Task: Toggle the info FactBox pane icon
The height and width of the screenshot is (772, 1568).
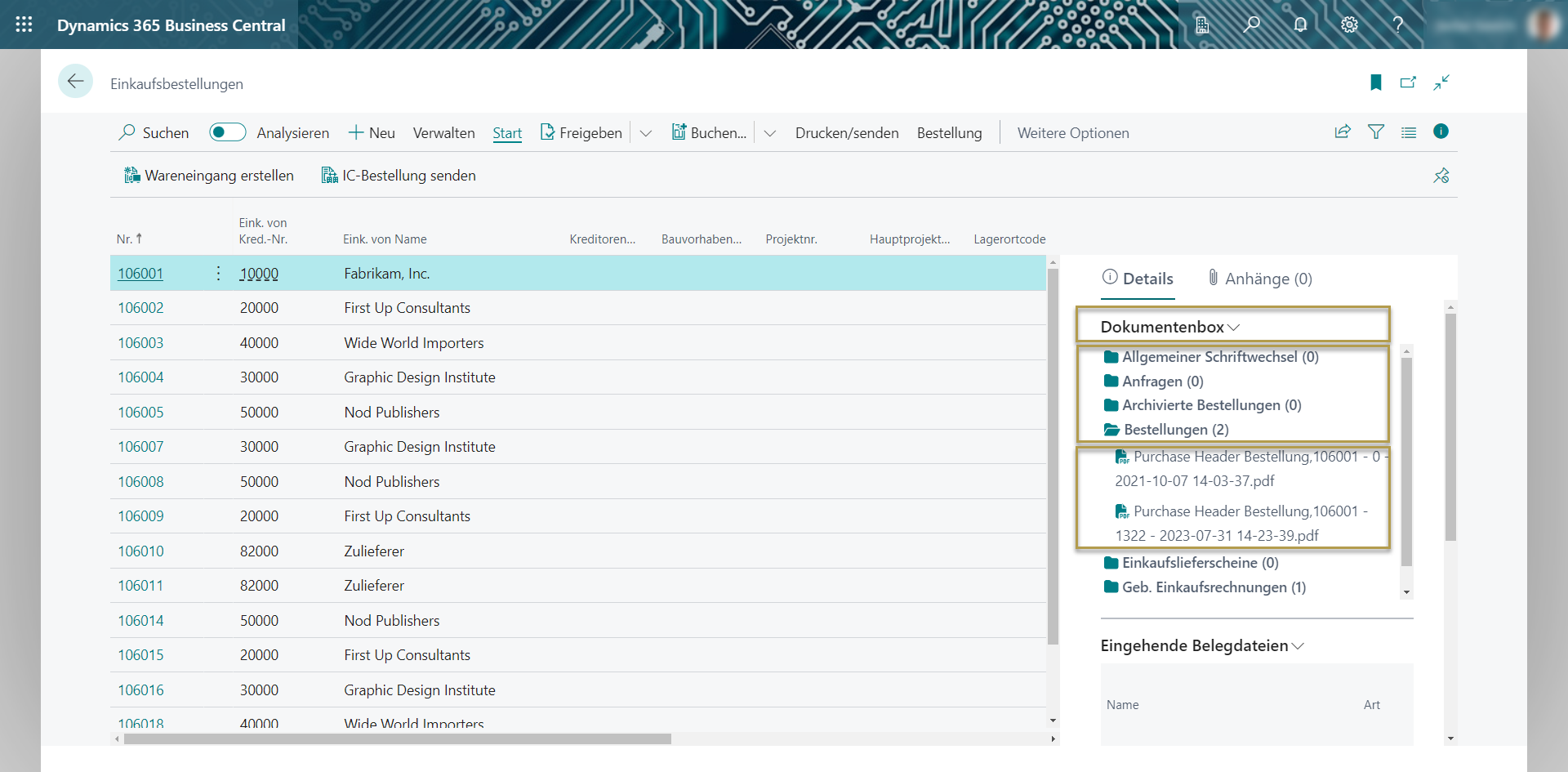Action: click(x=1441, y=132)
